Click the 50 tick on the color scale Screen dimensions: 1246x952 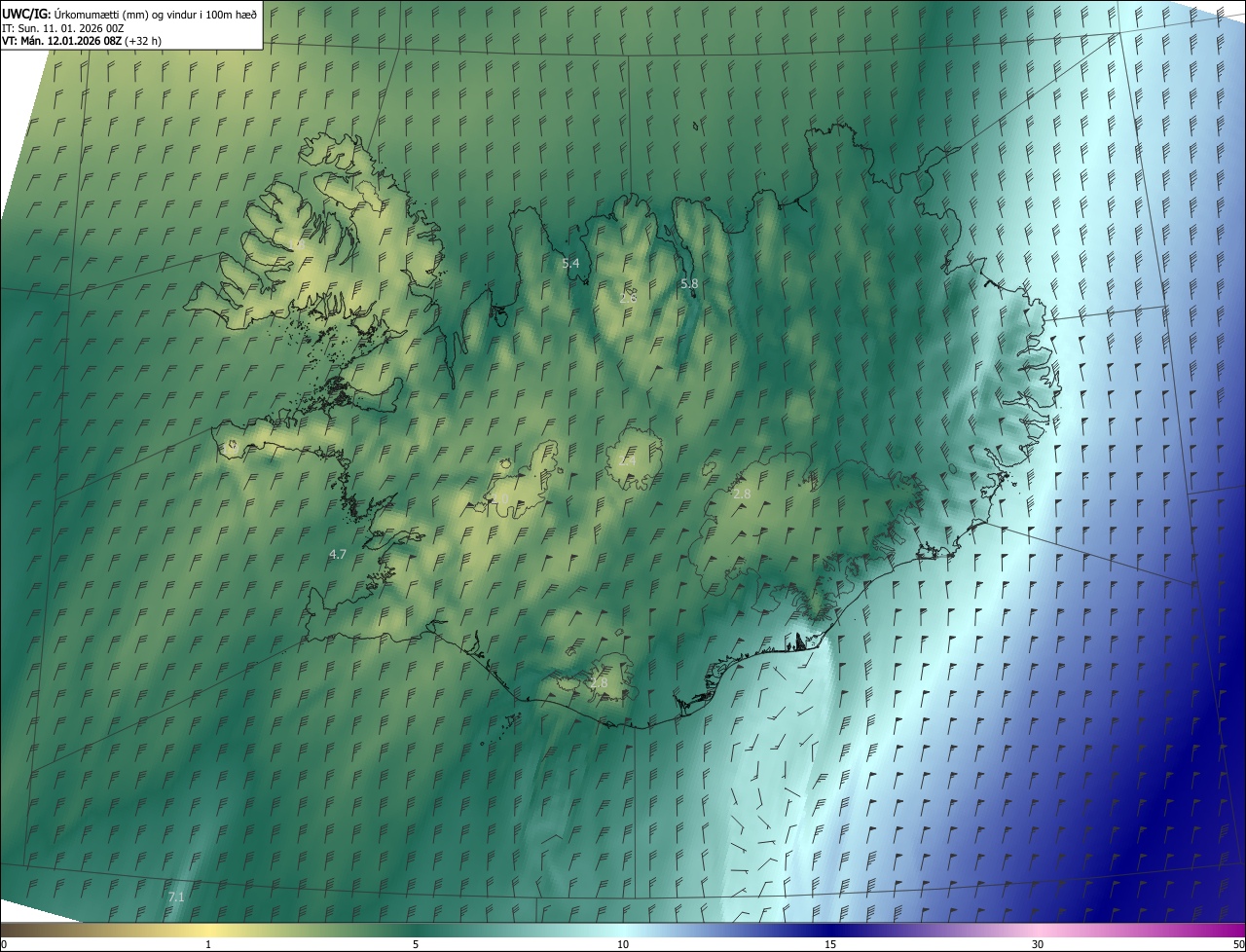[x=1238, y=944]
